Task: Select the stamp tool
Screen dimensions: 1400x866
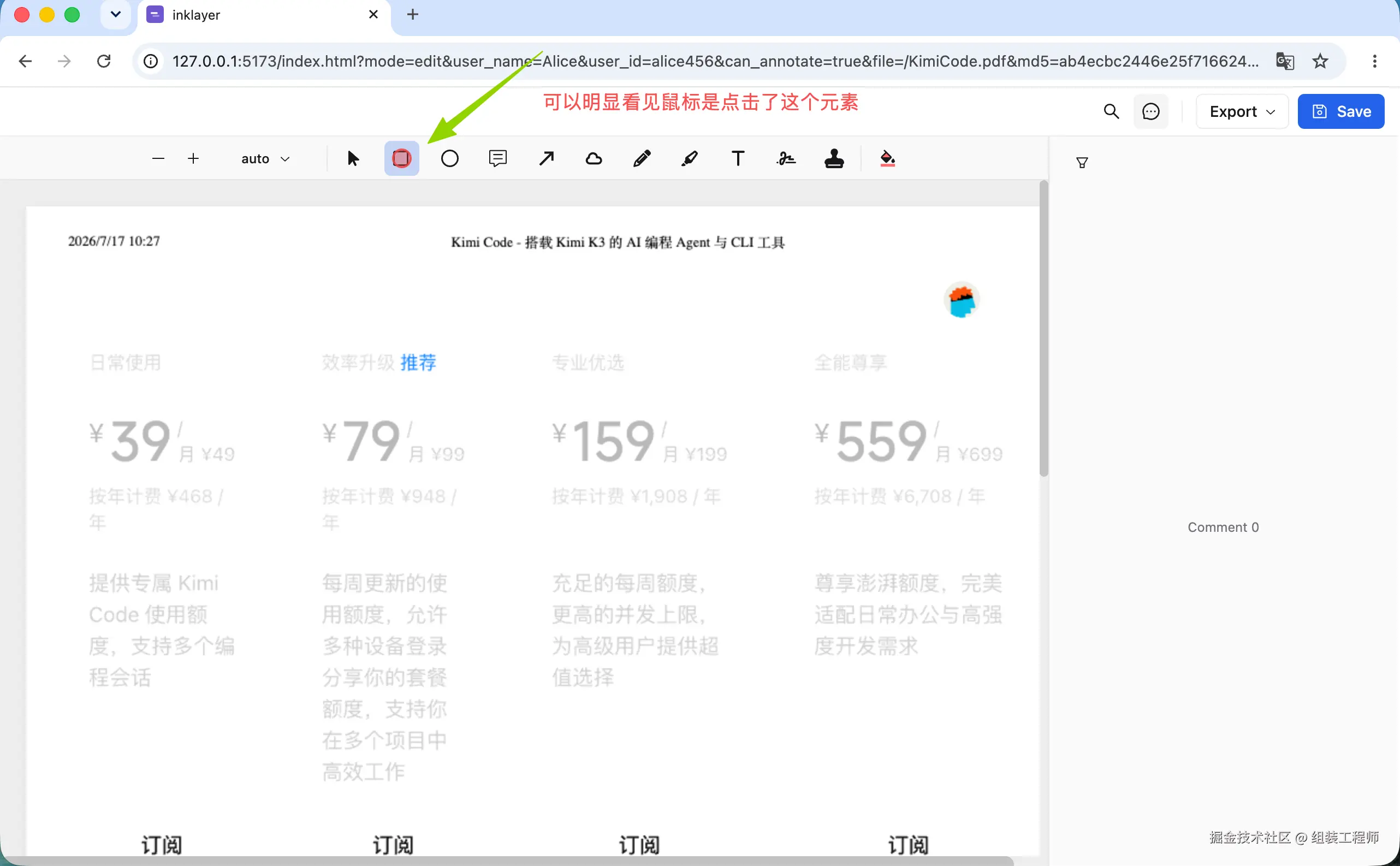Action: 834,159
